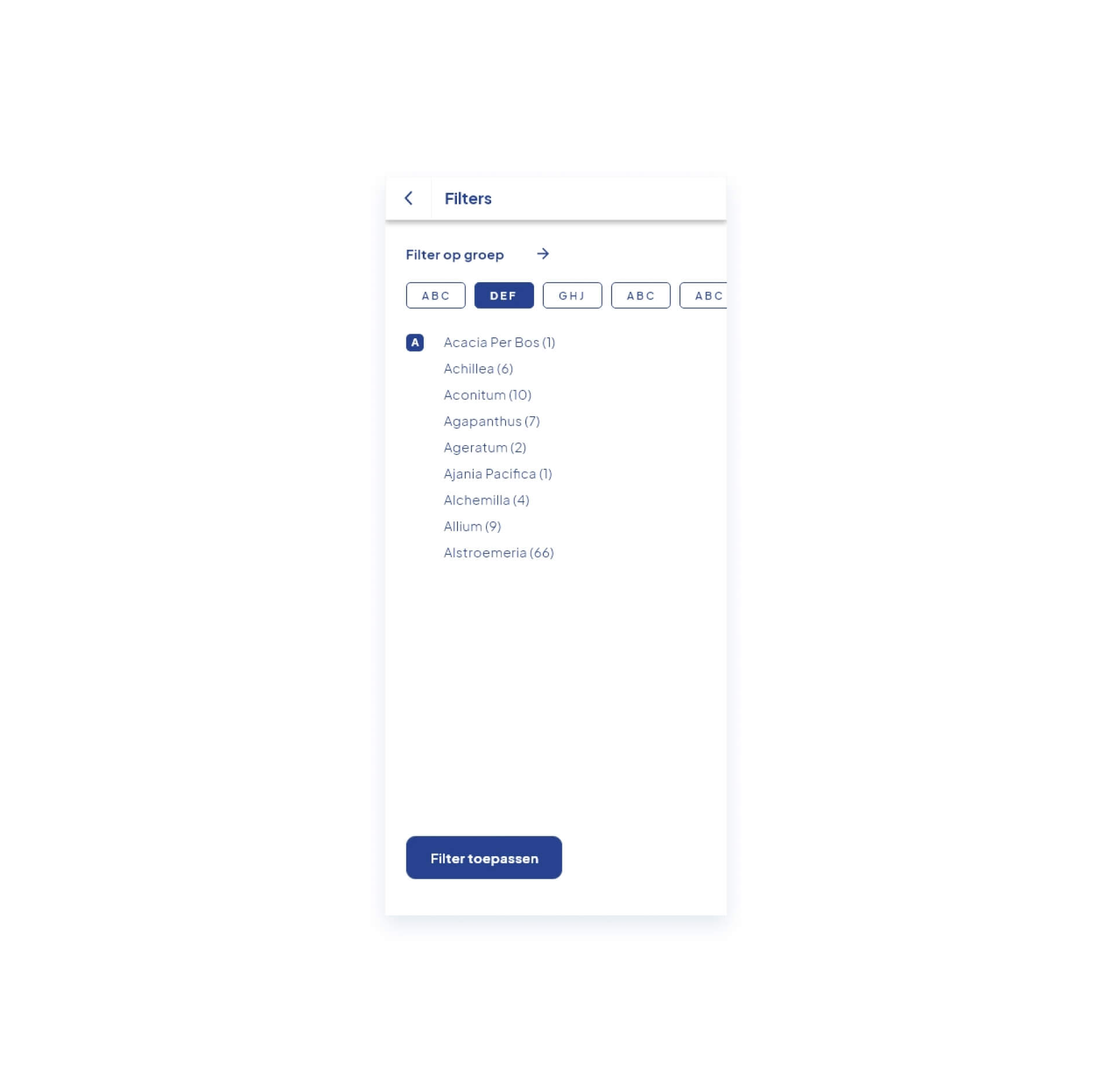
Task: Select Agapanthus (7) from the list
Action: point(490,420)
